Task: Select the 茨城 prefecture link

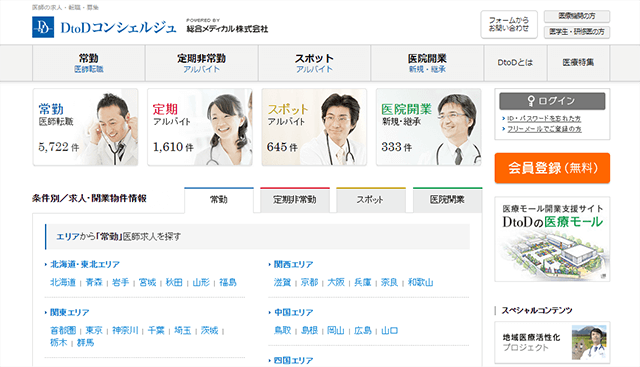Action: click(209, 330)
